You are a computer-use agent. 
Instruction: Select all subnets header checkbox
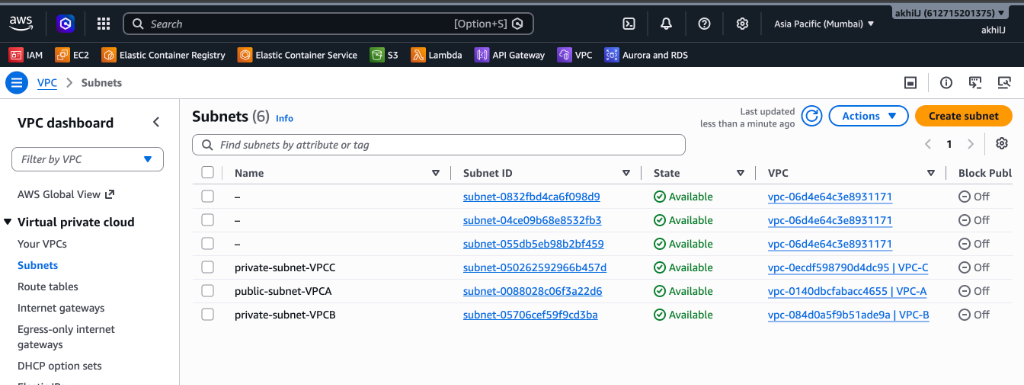(208, 172)
